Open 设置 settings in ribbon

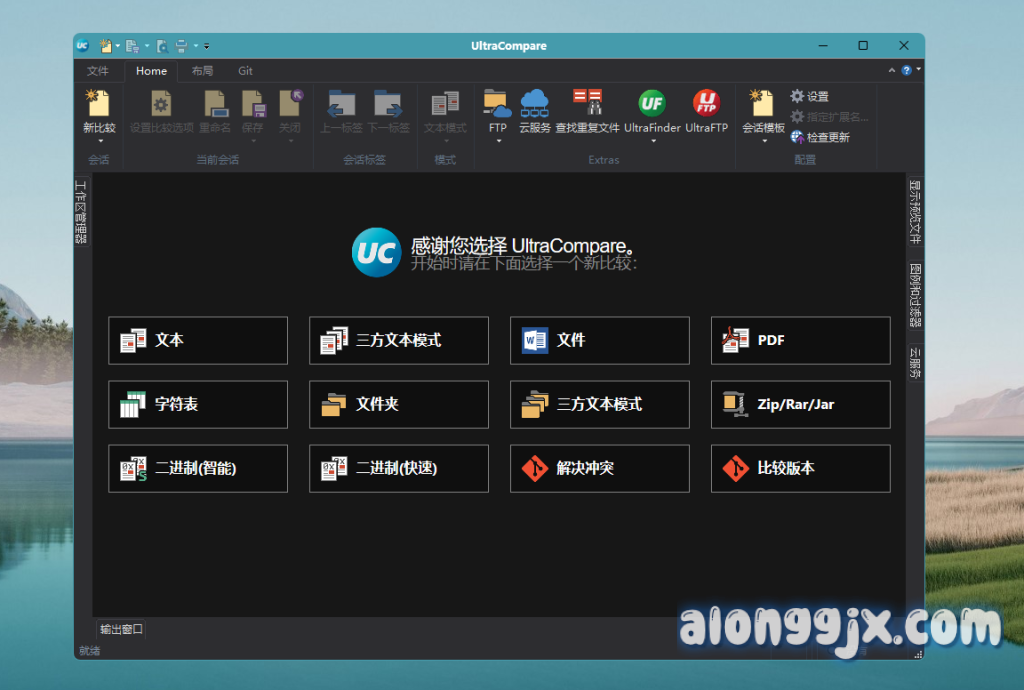click(810, 97)
